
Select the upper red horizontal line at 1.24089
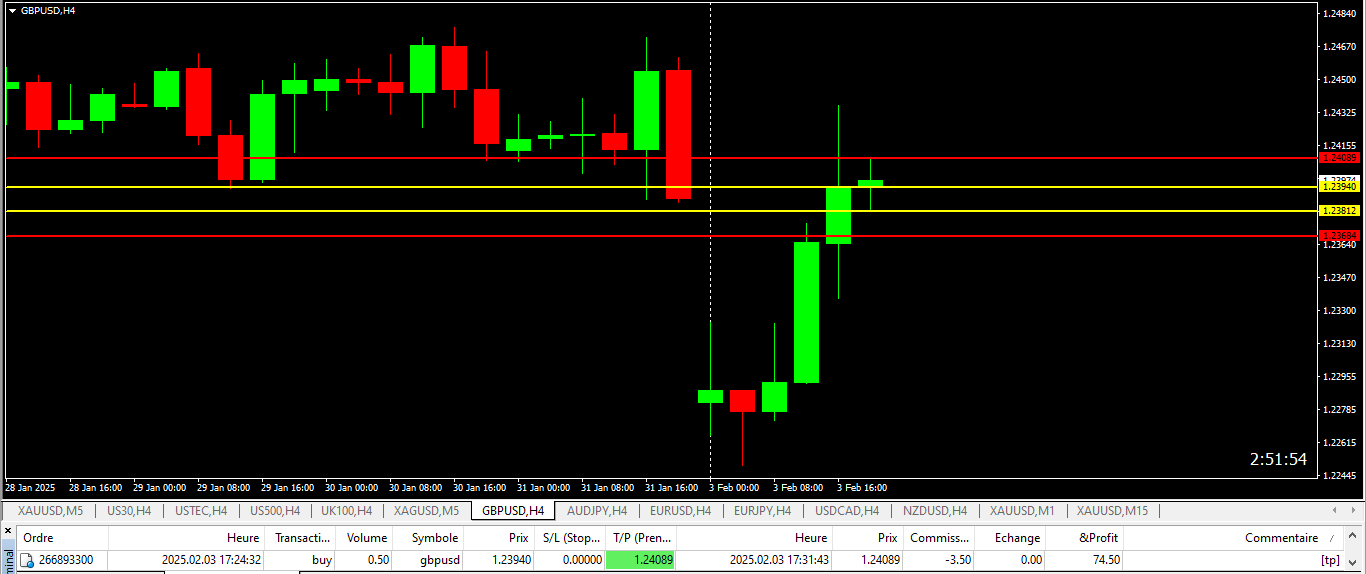(400, 158)
